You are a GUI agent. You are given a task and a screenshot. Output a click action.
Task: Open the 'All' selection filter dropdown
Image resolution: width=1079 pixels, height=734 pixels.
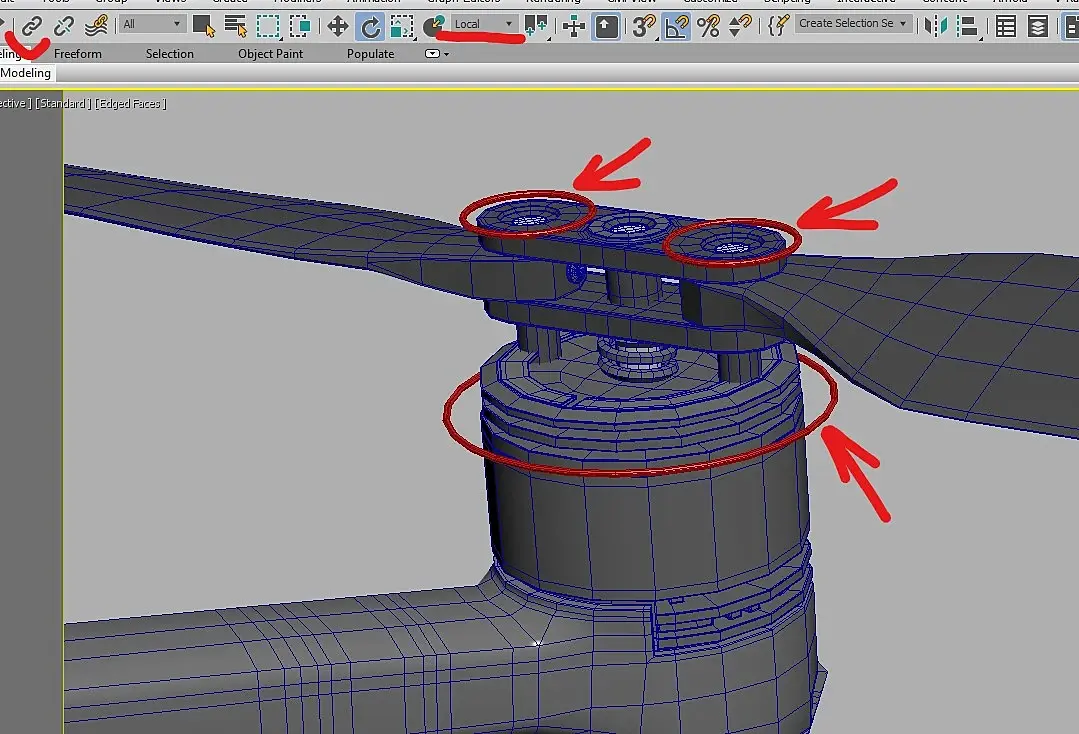click(x=151, y=24)
